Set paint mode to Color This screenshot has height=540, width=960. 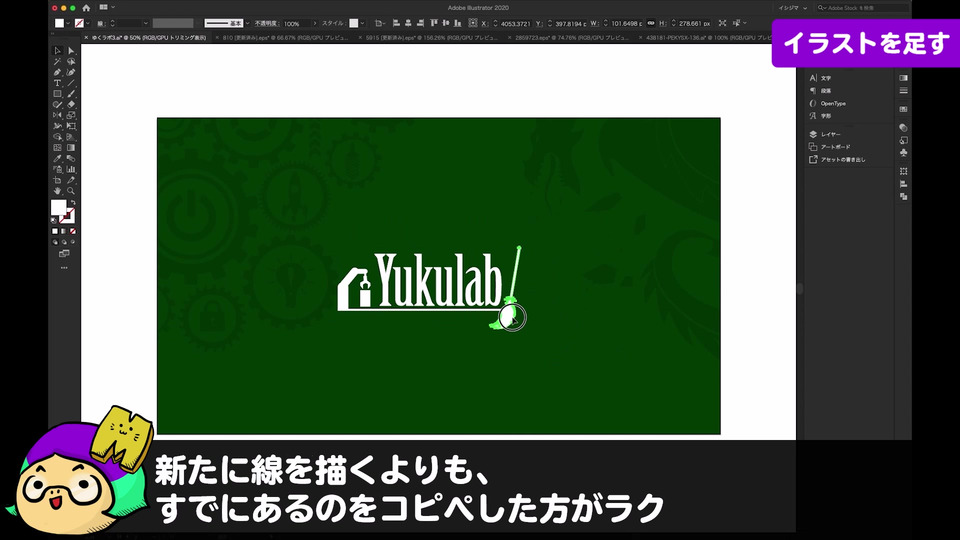pyautogui.click(x=54, y=231)
